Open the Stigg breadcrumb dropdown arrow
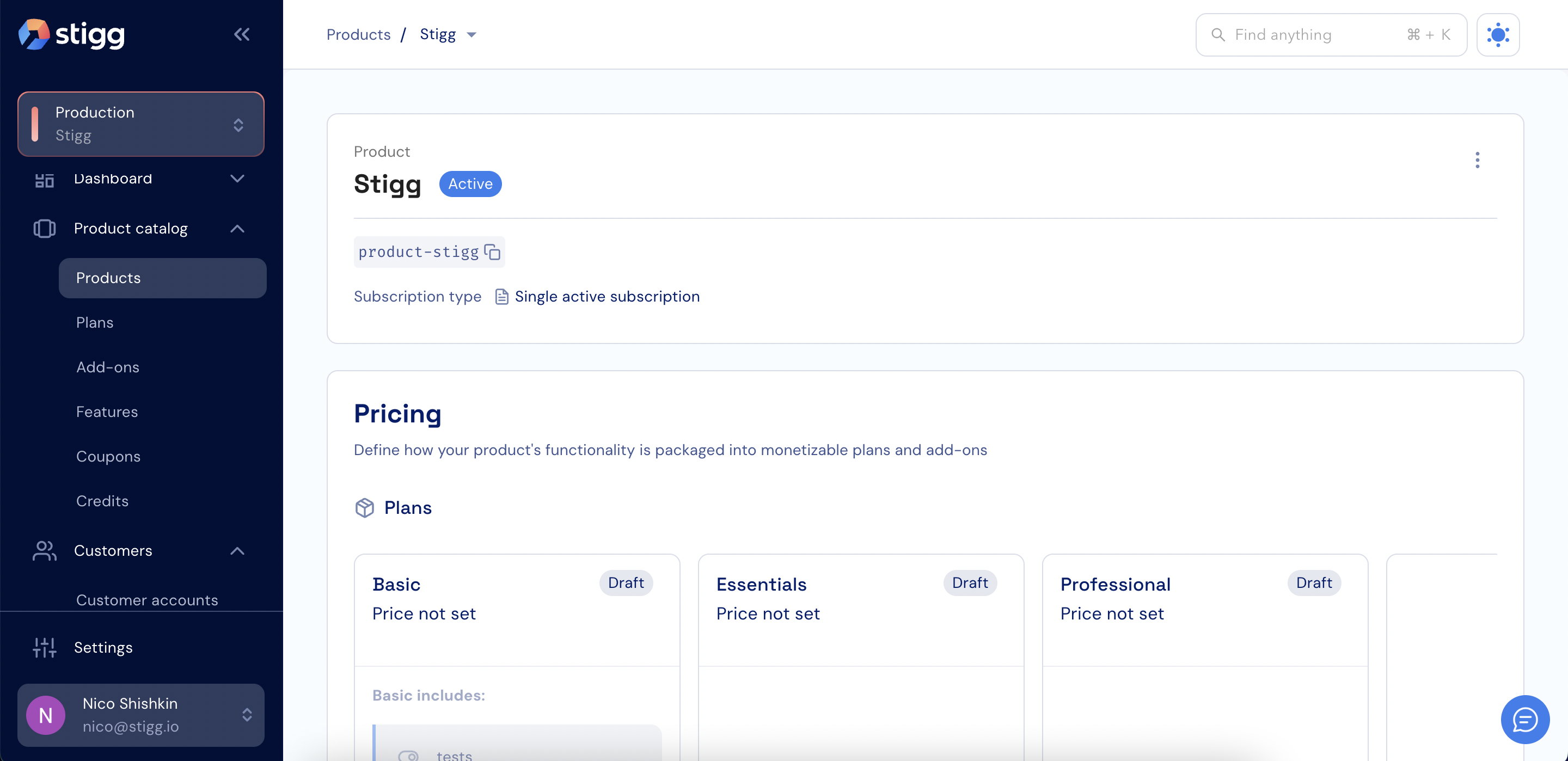The image size is (1568, 761). [471, 35]
